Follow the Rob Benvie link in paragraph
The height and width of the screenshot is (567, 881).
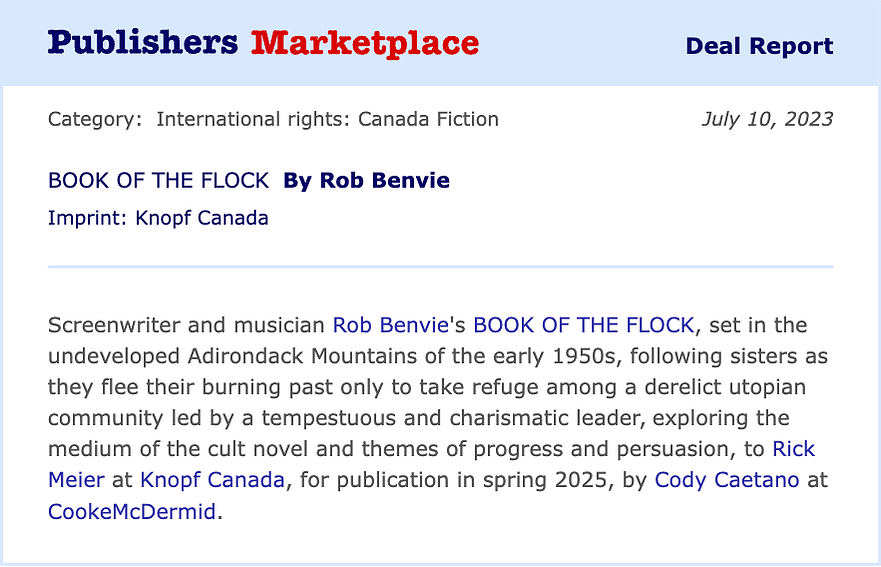[390, 325]
